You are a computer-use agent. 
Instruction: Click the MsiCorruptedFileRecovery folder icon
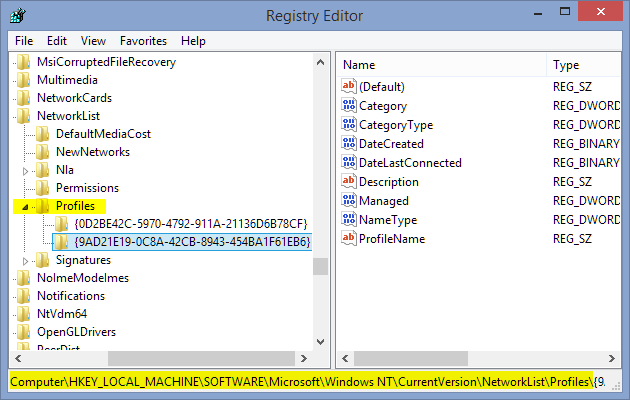24,62
